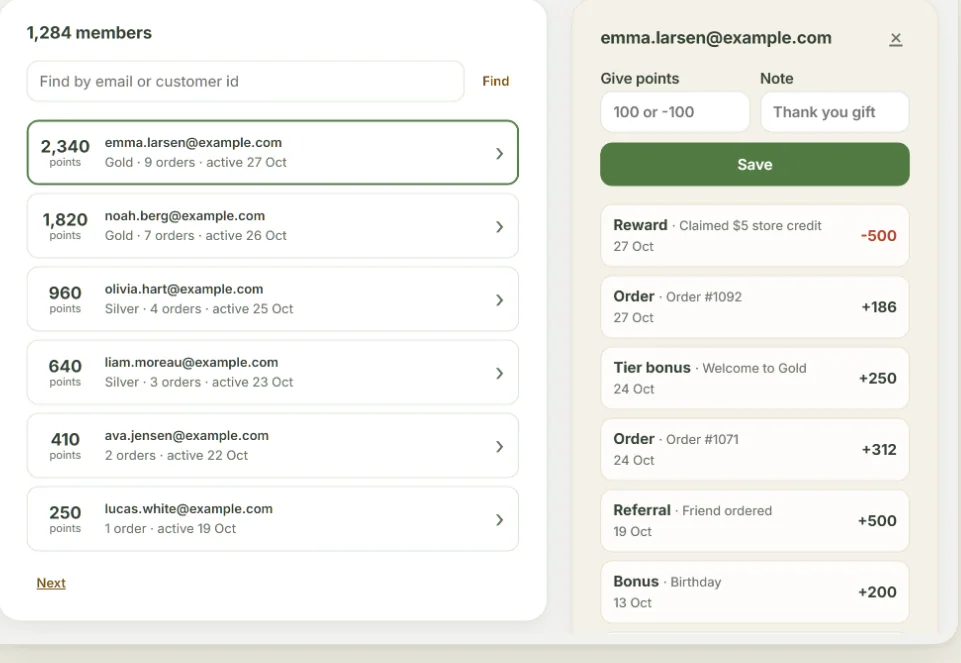Click the Reward claimed $5 store credit entry
The height and width of the screenshot is (663, 961).
click(x=754, y=235)
